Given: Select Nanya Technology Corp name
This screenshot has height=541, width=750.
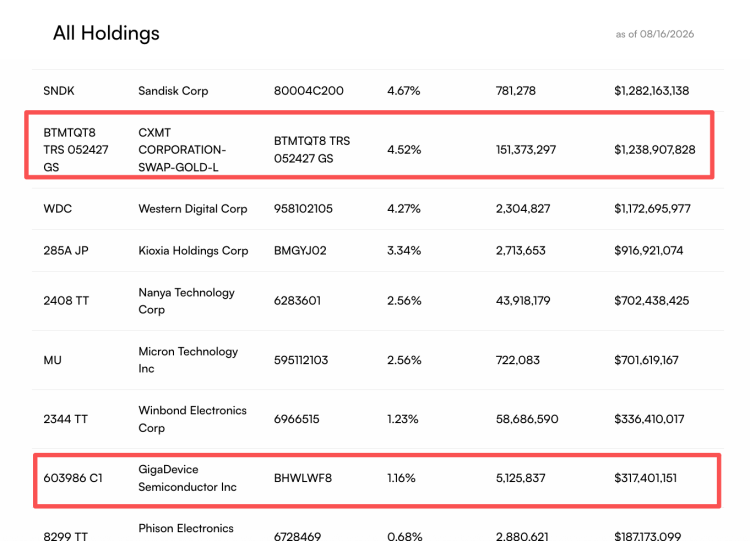Looking at the screenshot, I should coord(187,301).
